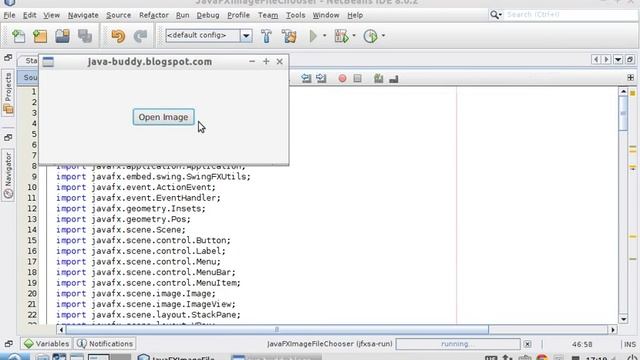640x360 pixels.
Task: Click the Shift Line Right editor icon
Action: 321,78
